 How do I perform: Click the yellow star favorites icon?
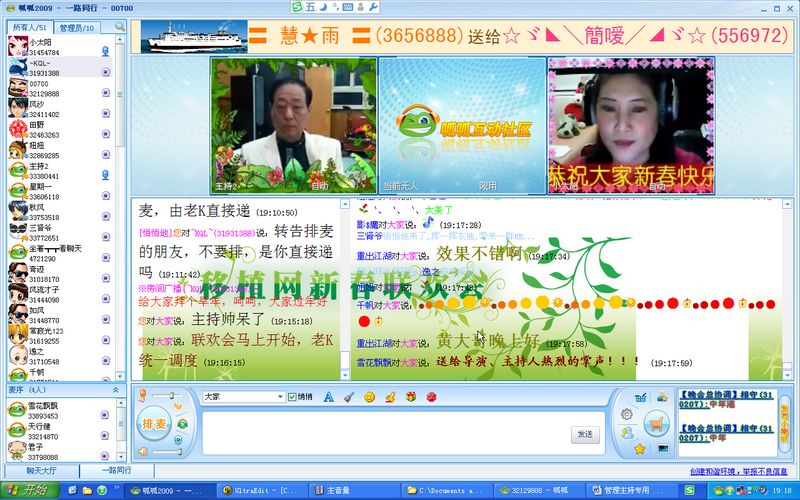pos(640,449)
